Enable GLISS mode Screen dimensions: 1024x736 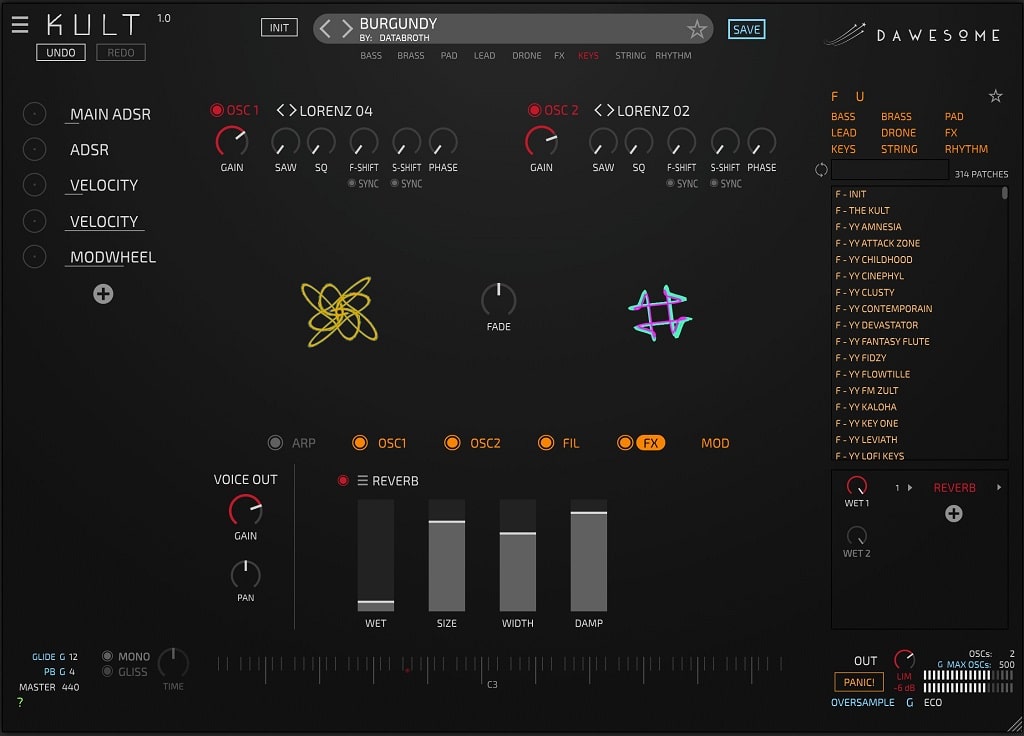108,671
